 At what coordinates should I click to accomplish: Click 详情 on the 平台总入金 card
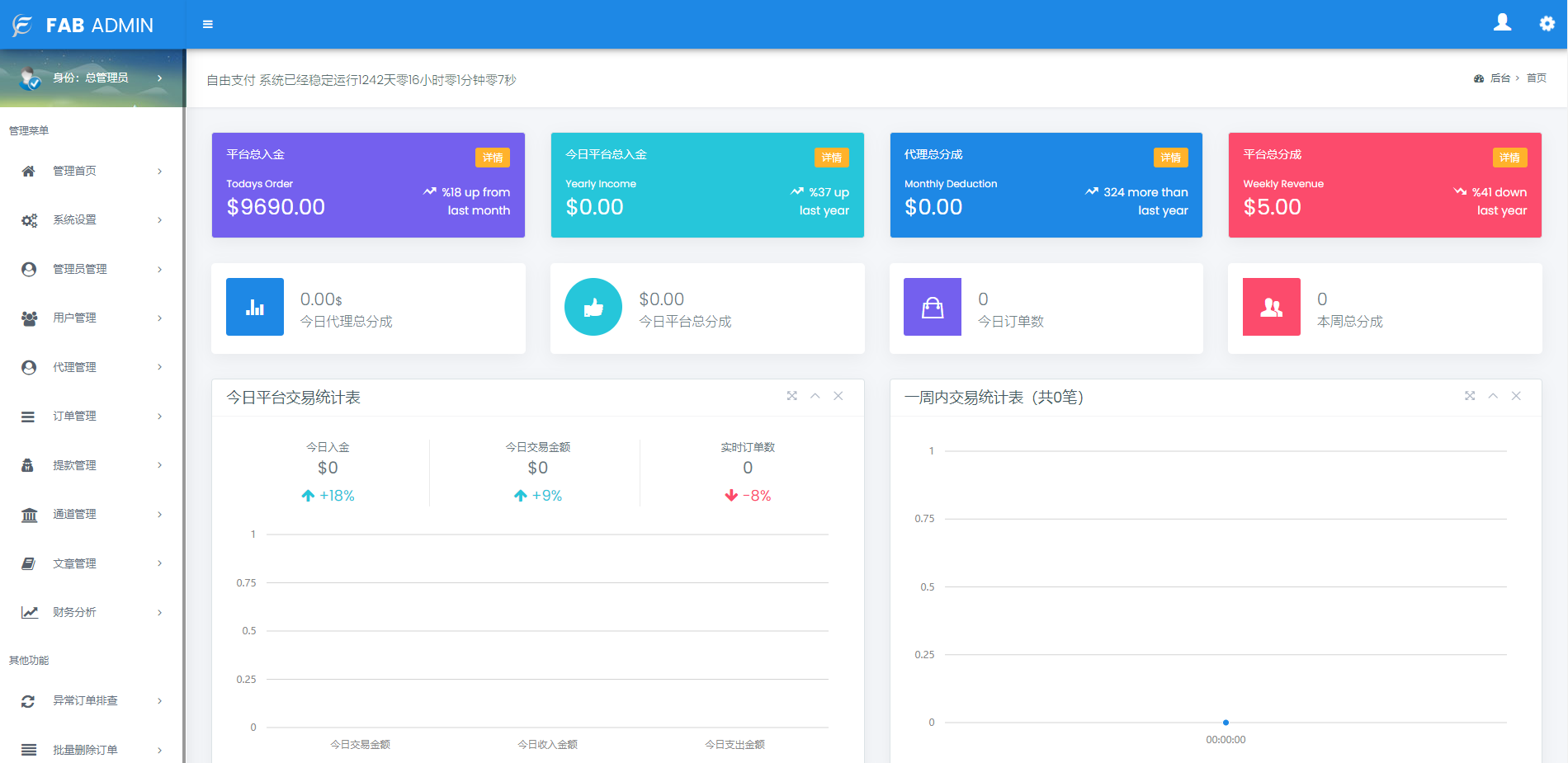click(x=493, y=158)
